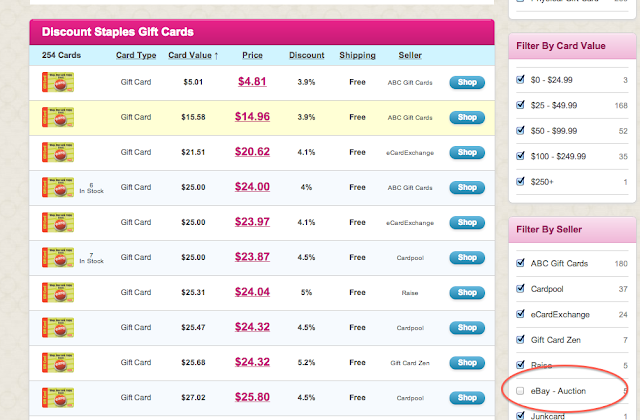This screenshot has width=640, height=420.
Task: Uncheck the ABC Gift Cards seller filter
Action: pos(520,263)
